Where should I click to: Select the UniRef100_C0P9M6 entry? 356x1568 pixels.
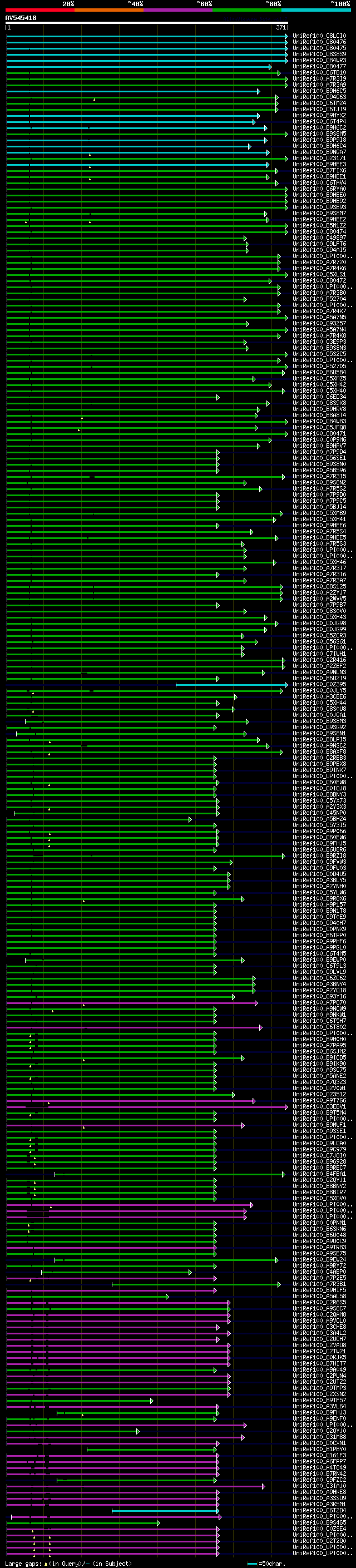tap(319, 439)
